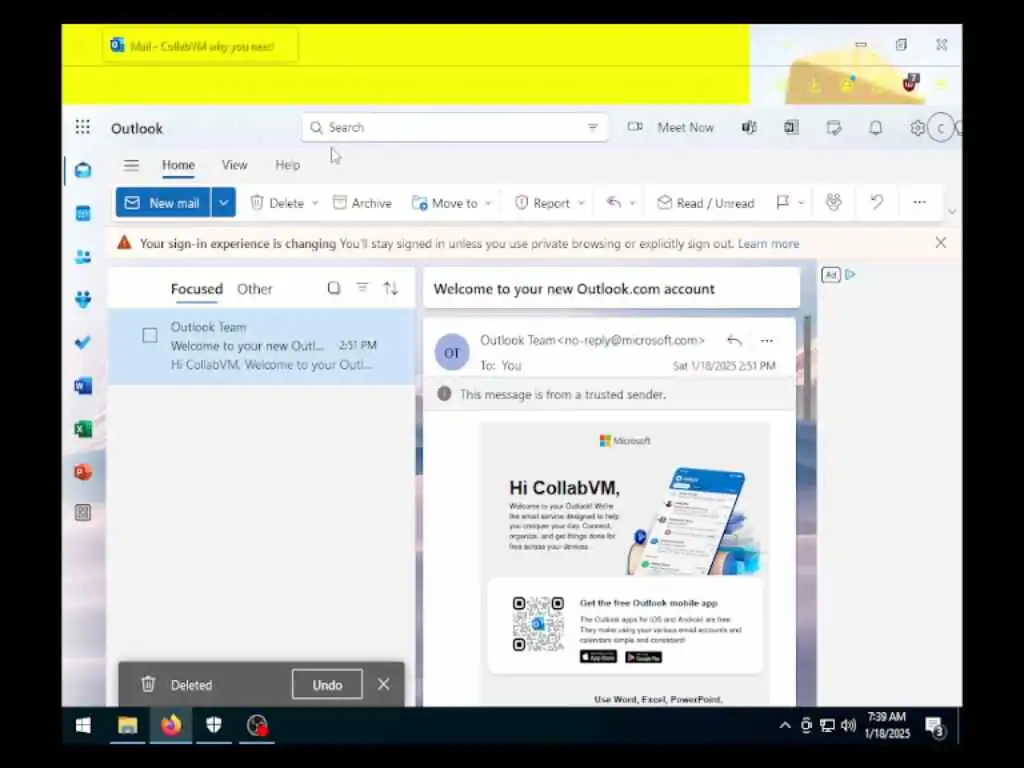
Task: Open the Teams chat icon in header
Action: click(749, 127)
